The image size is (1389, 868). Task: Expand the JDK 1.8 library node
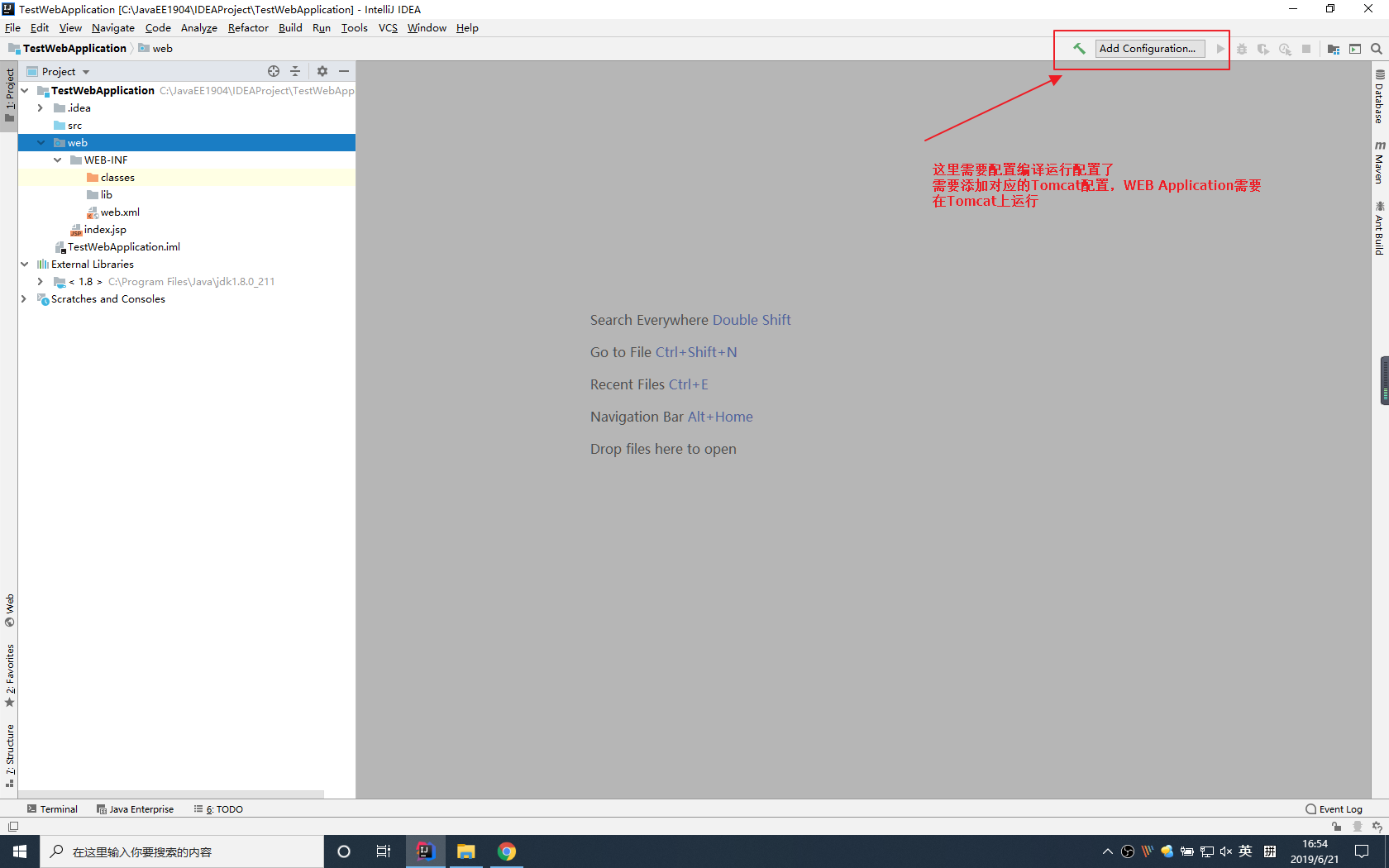[x=41, y=282]
